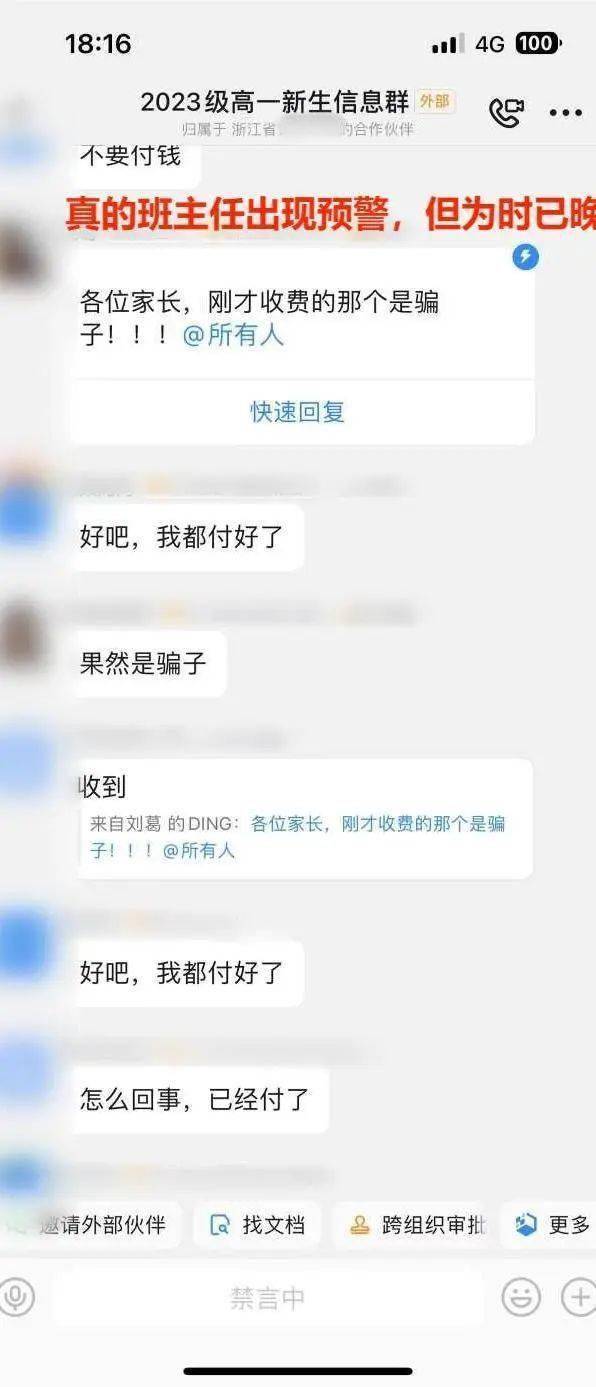The image size is (596, 1387).
Task: Tap the 跨组织审批 stamp icon
Action: (x=359, y=1225)
